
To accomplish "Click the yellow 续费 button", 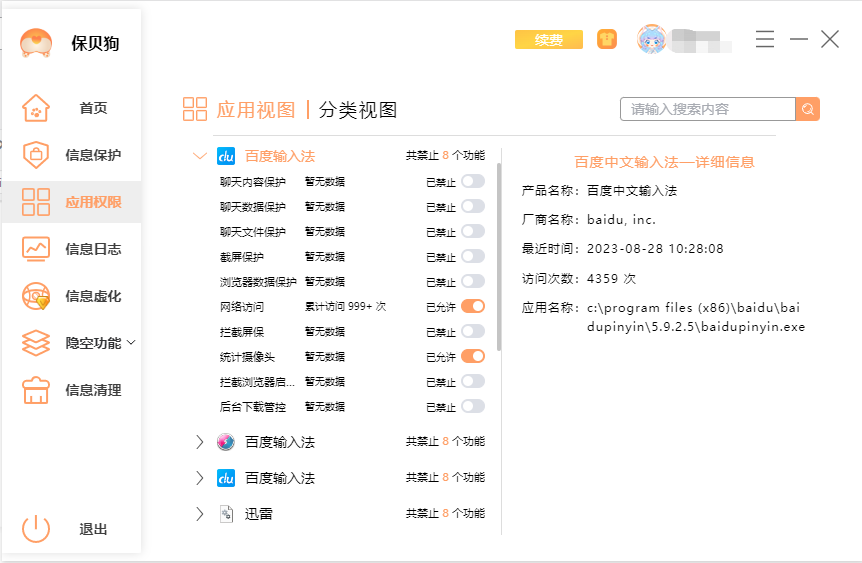I will click(549, 40).
